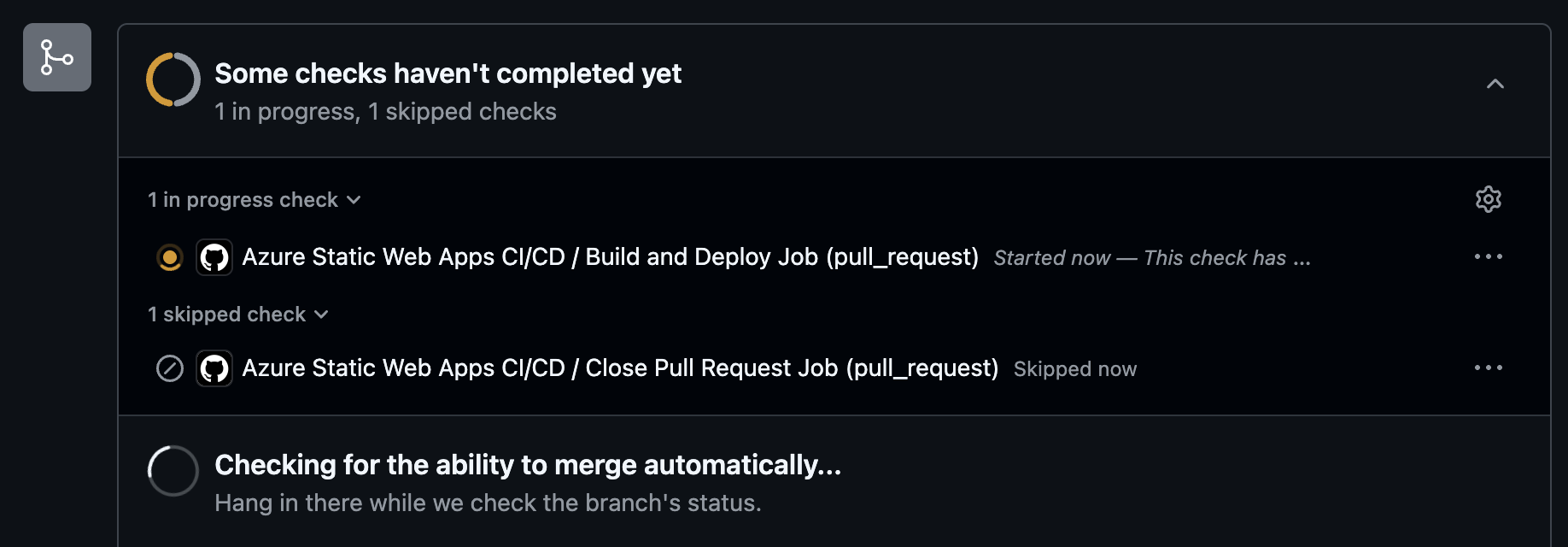1568x547 pixels.
Task: Collapse the checks section with top chevron
Action: [x=1495, y=84]
